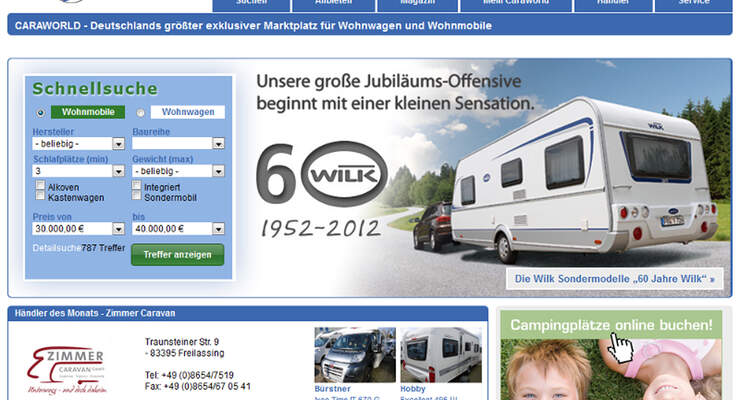Open the Magazin navigation tab
This screenshot has height=400, width=740.
tap(418, 4)
